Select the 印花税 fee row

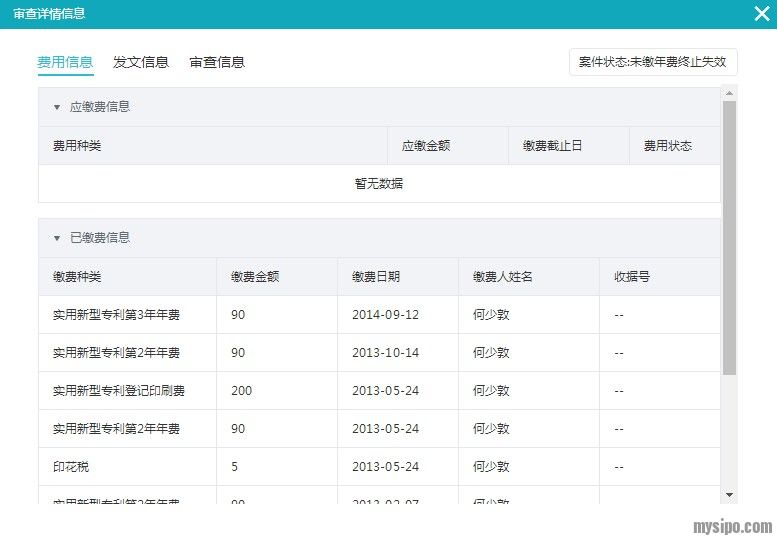[71, 467]
